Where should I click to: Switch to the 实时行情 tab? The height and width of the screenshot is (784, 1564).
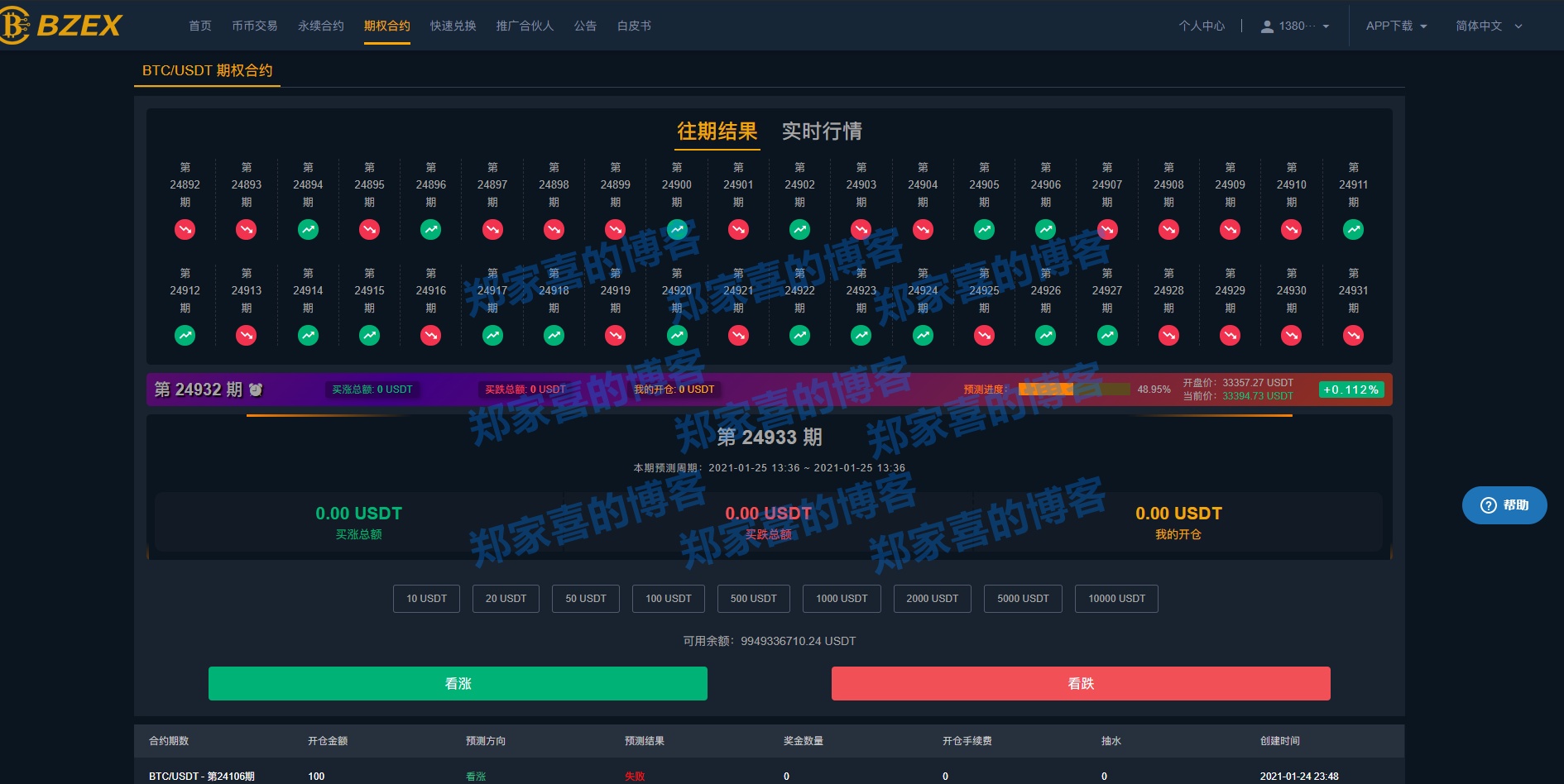(x=822, y=131)
